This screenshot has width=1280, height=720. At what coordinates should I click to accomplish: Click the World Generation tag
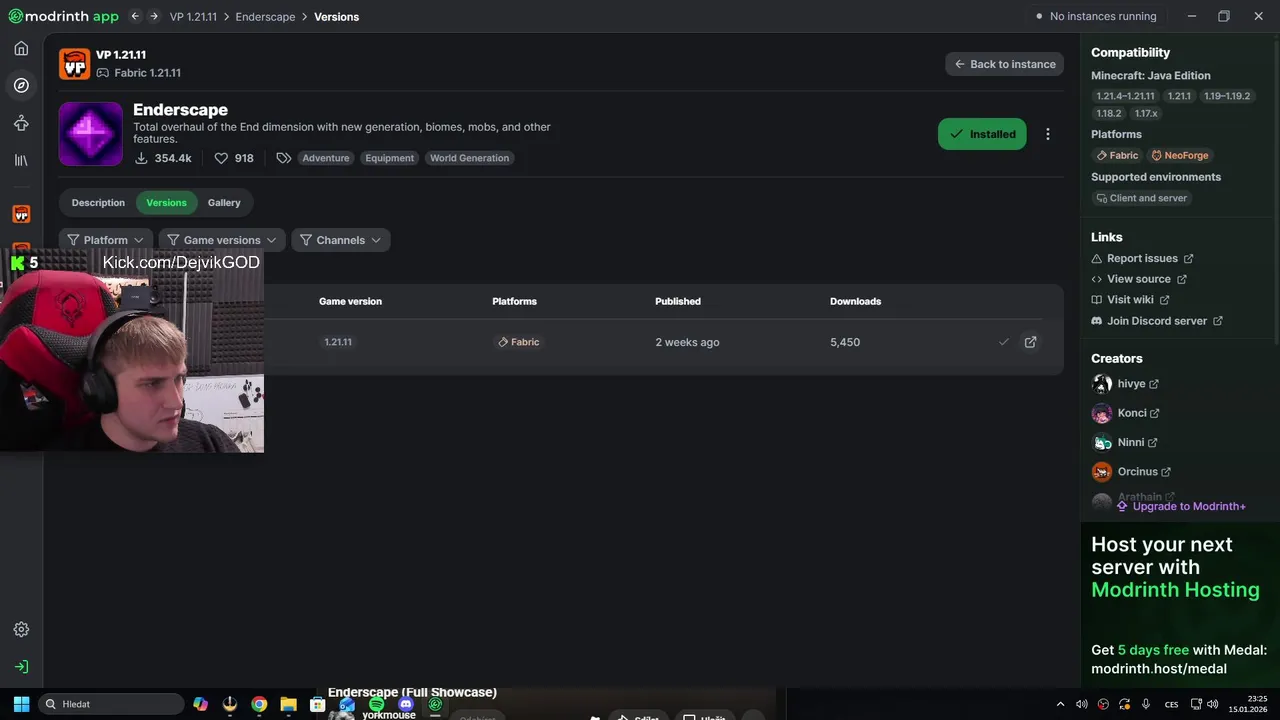[x=469, y=158]
